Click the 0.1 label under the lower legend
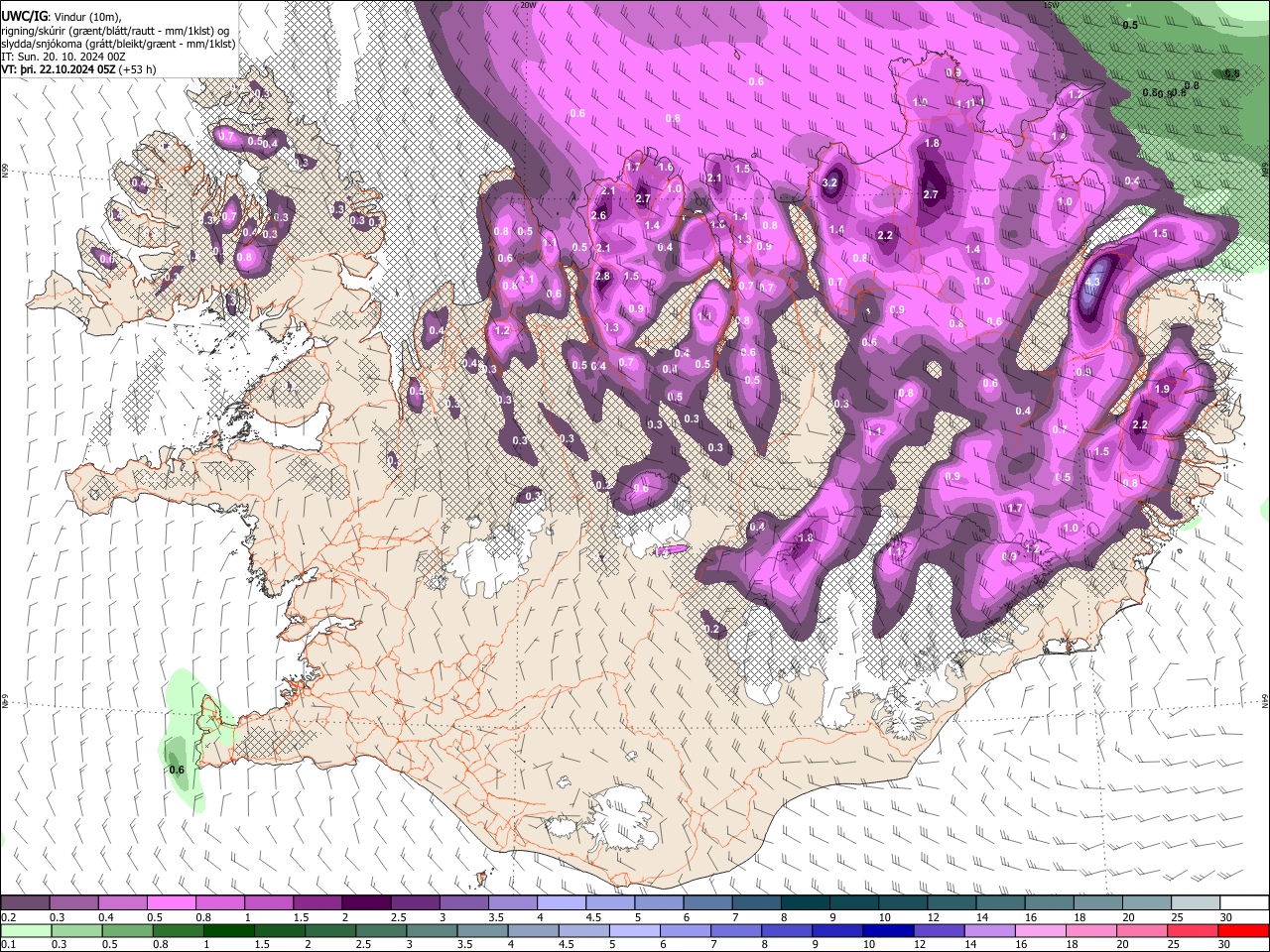 pyautogui.click(x=9, y=944)
